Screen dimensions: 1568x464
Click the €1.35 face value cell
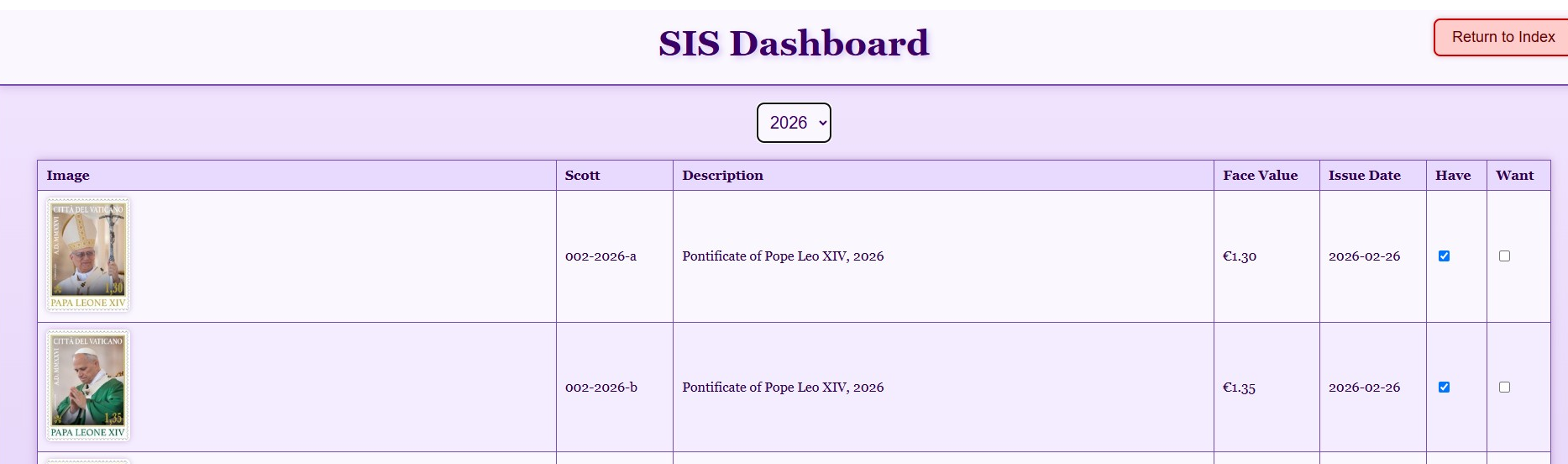pyautogui.click(x=1266, y=388)
